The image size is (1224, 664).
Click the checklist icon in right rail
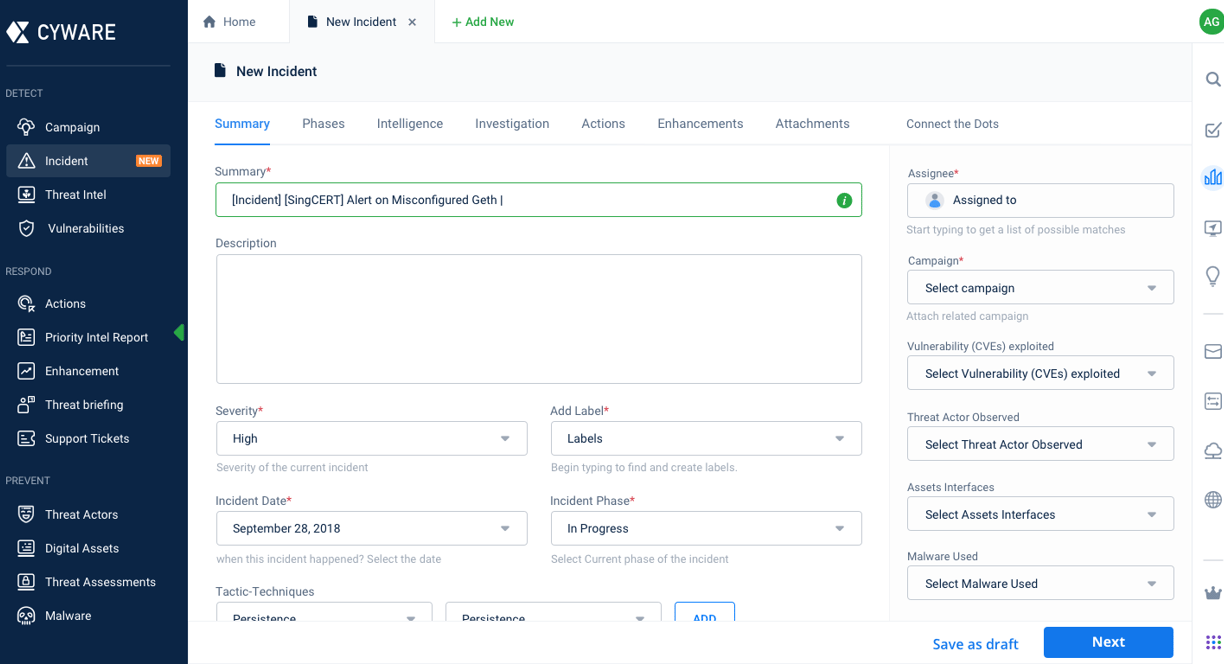1213,130
